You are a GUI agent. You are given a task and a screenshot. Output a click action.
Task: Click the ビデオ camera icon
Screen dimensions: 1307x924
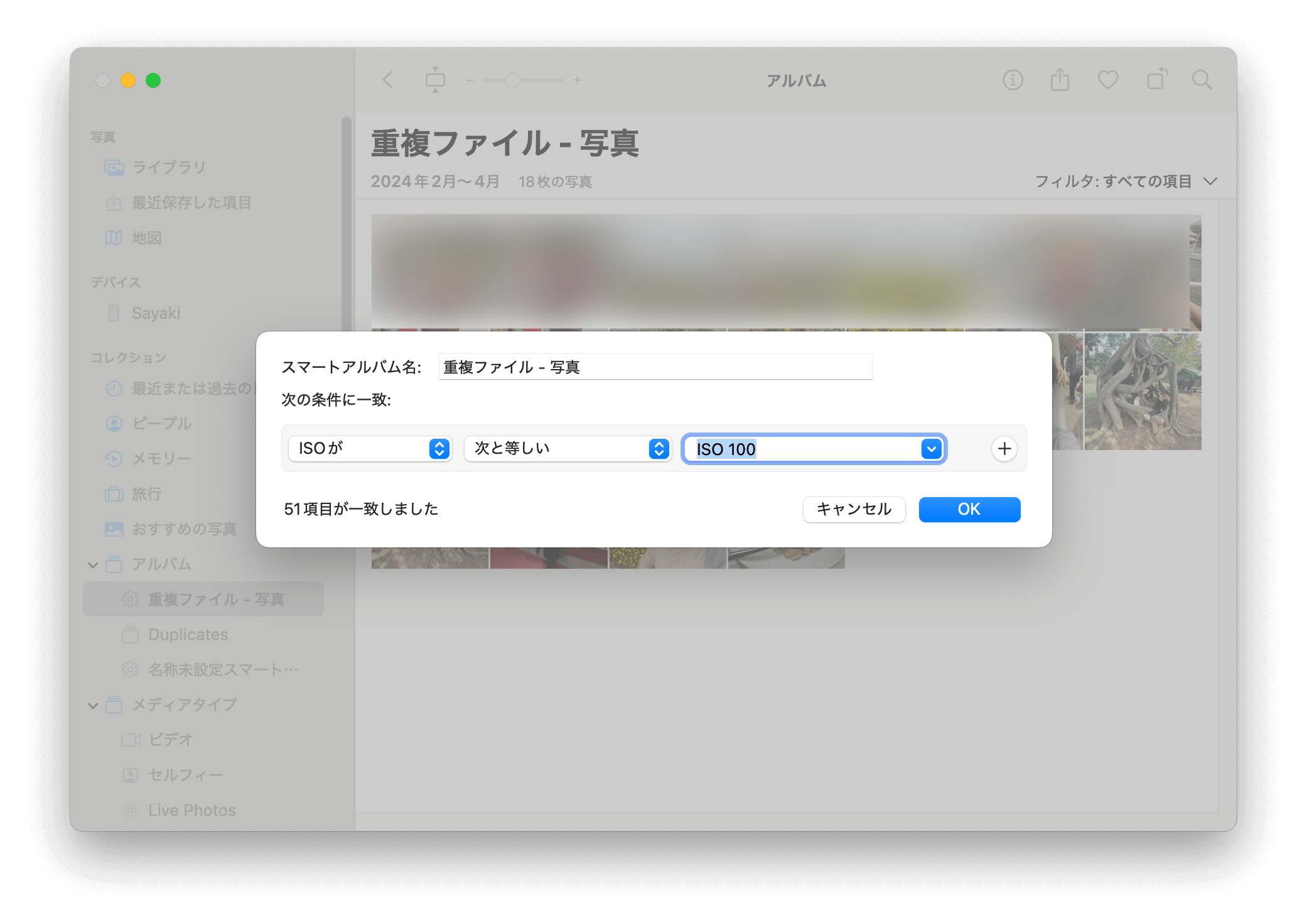click(131, 740)
